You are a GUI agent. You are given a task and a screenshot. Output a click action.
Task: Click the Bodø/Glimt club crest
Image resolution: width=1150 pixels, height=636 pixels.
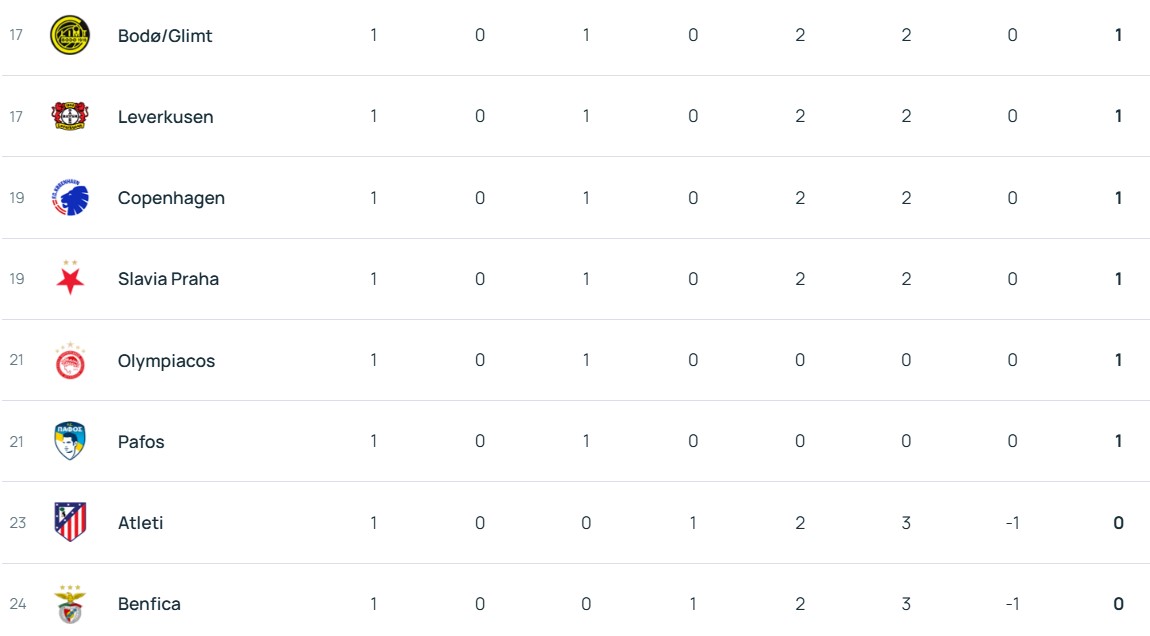(70, 36)
